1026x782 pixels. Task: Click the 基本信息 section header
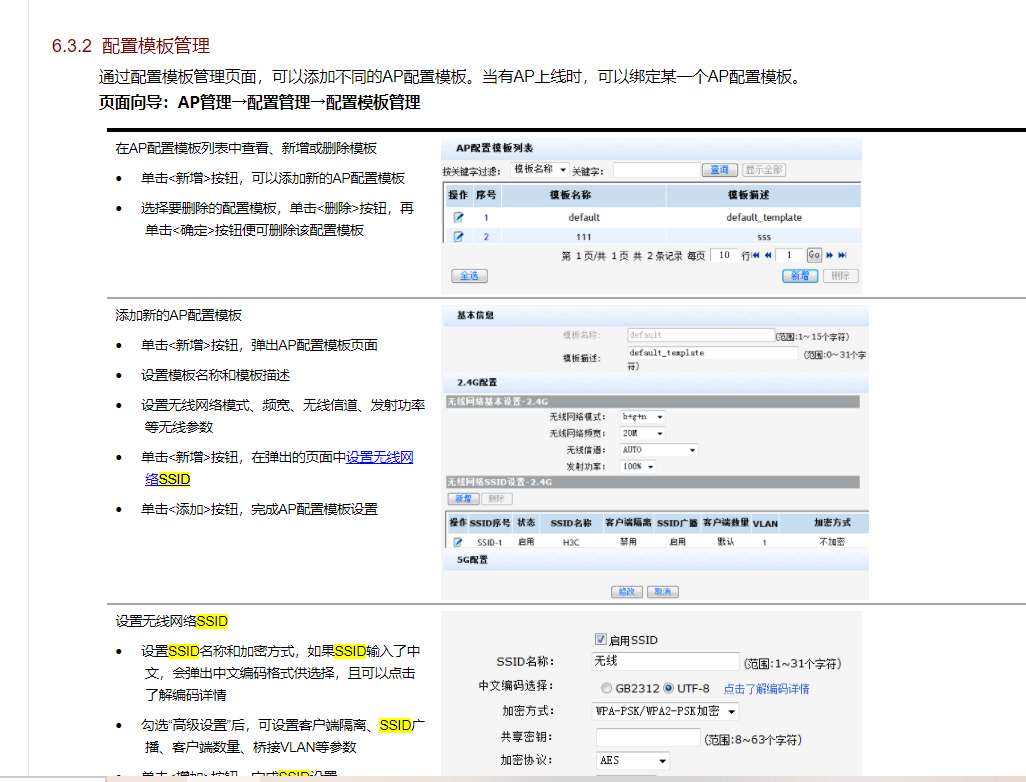[x=476, y=315]
